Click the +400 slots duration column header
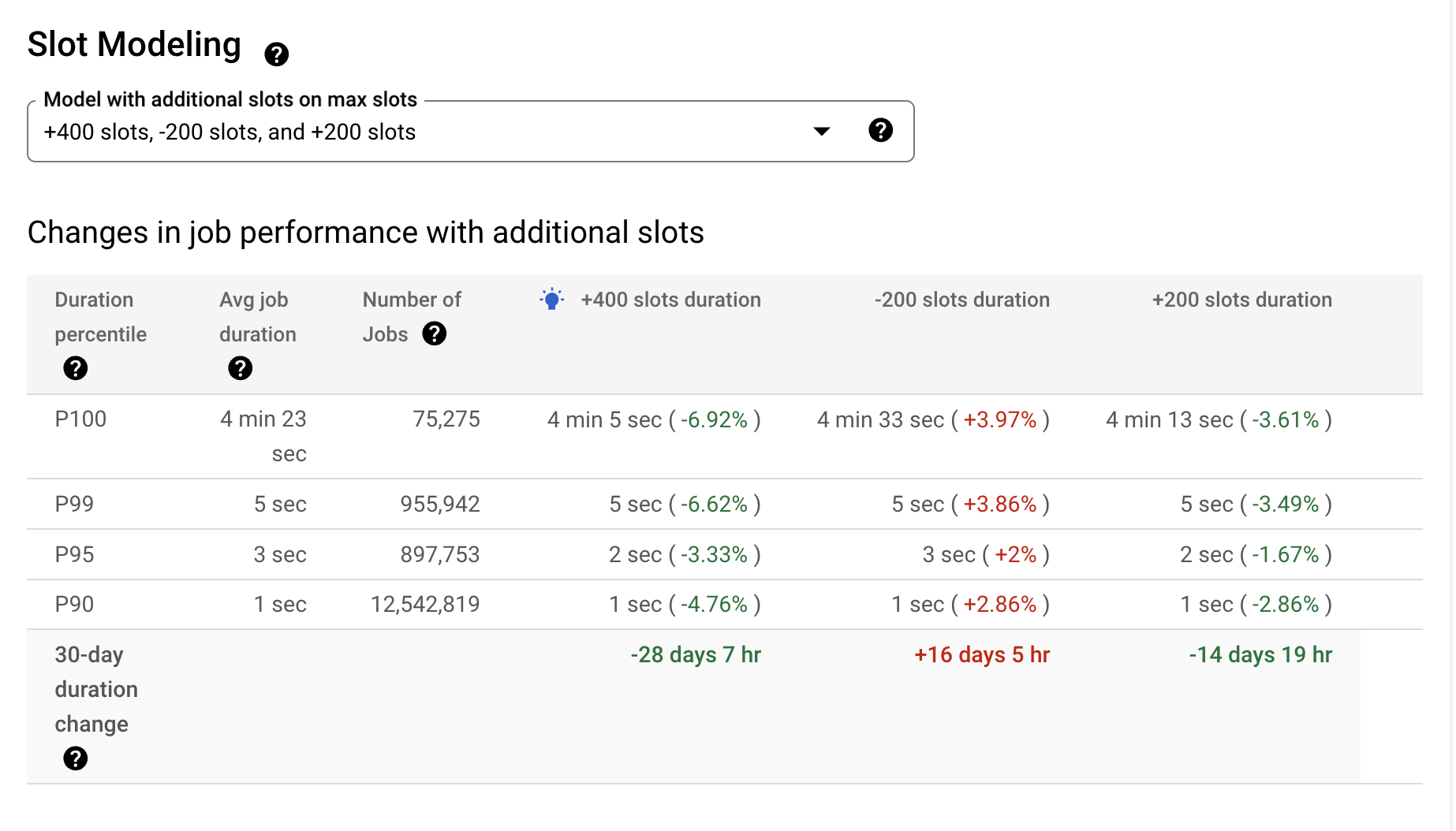This screenshot has width=1456, height=831. (670, 300)
